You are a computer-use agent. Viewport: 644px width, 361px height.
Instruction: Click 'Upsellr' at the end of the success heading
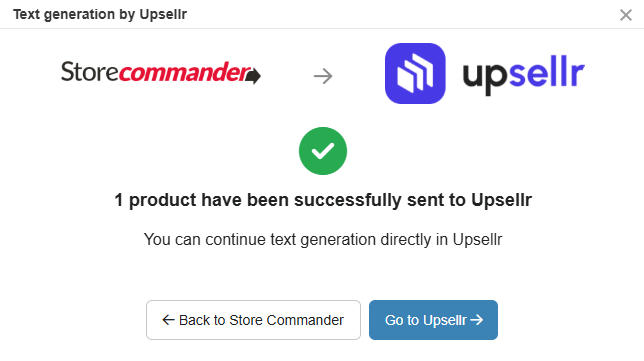point(501,200)
